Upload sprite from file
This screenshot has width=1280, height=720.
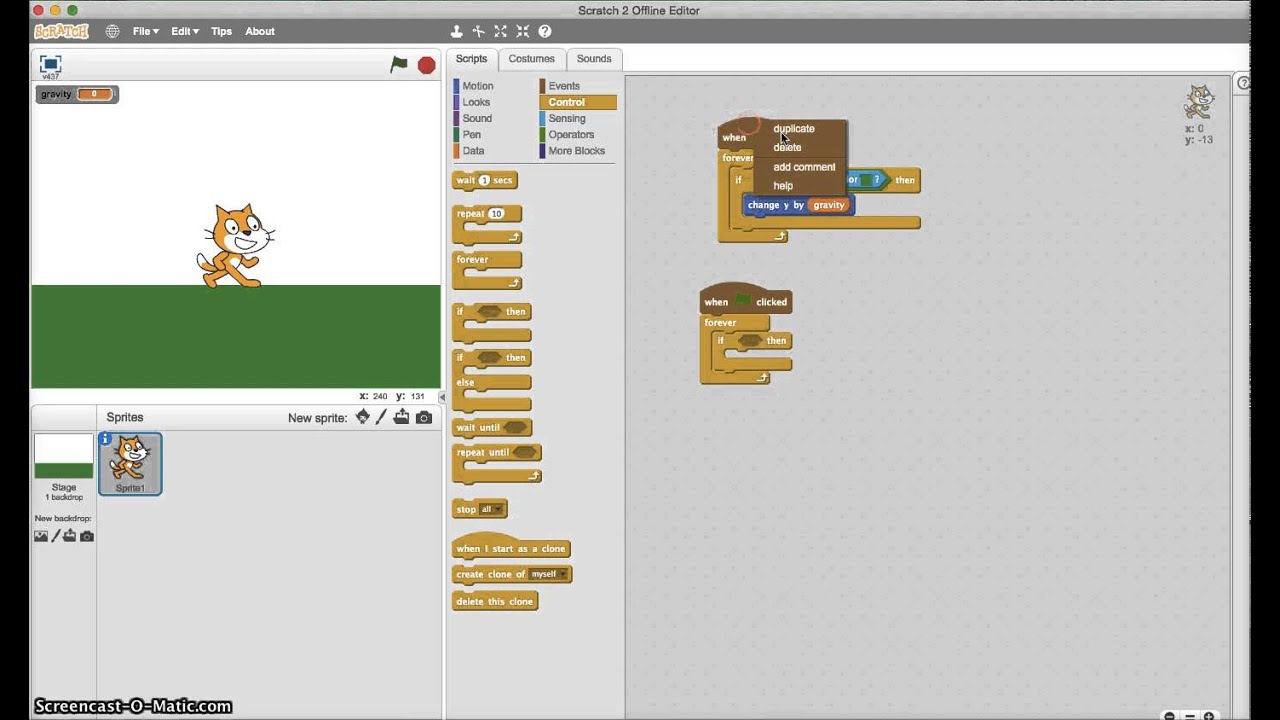401,417
